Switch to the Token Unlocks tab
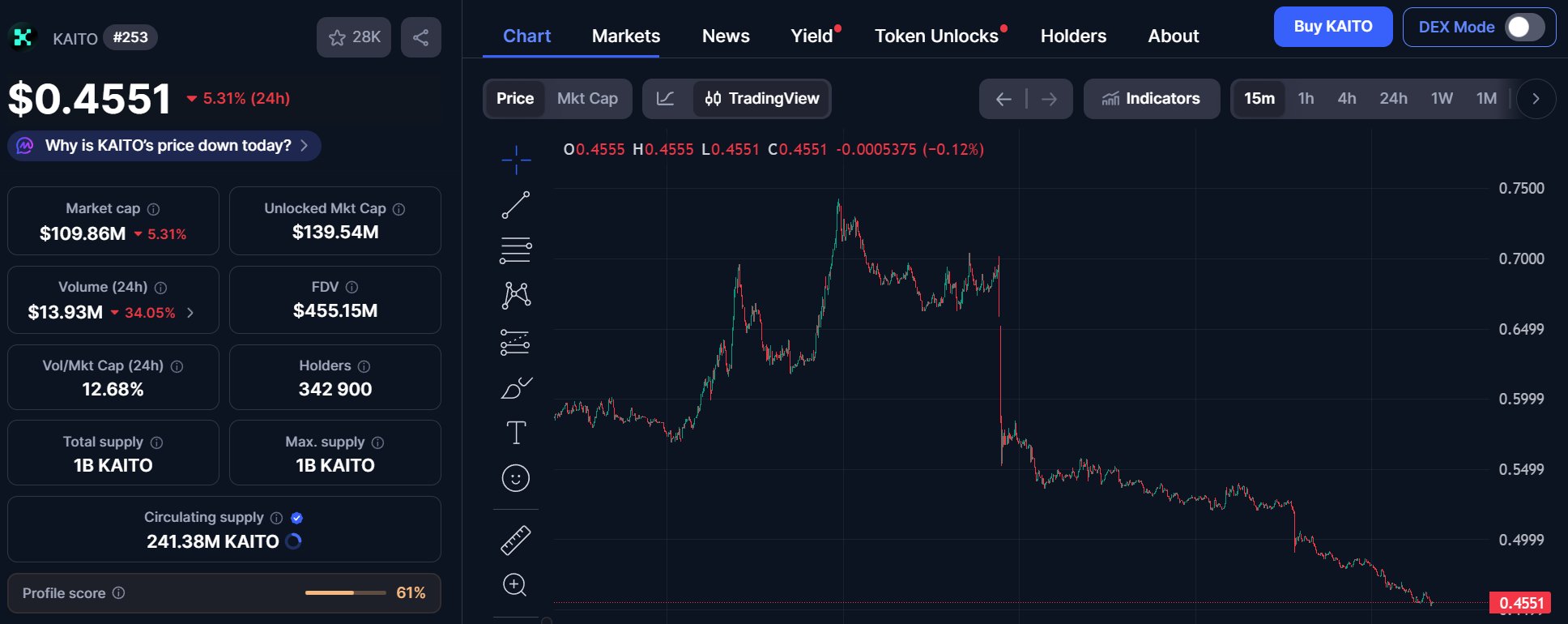 pyautogui.click(x=936, y=36)
